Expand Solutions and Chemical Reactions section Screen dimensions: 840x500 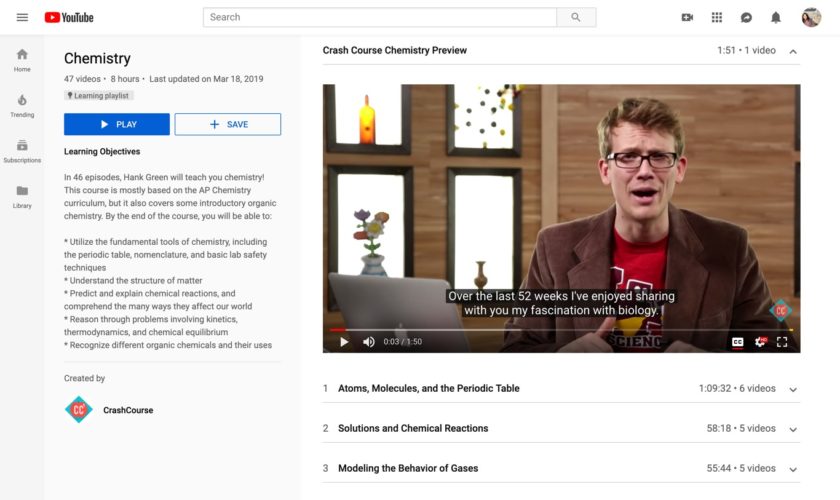[793, 429]
